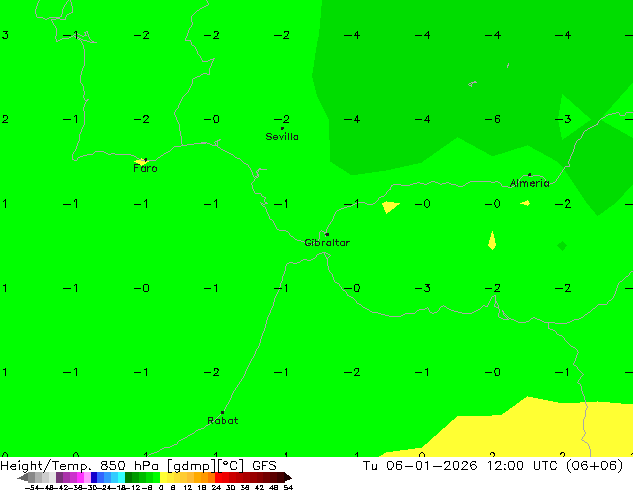
Task: Pick the dark purple legend swatch
Action: coord(59,477)
